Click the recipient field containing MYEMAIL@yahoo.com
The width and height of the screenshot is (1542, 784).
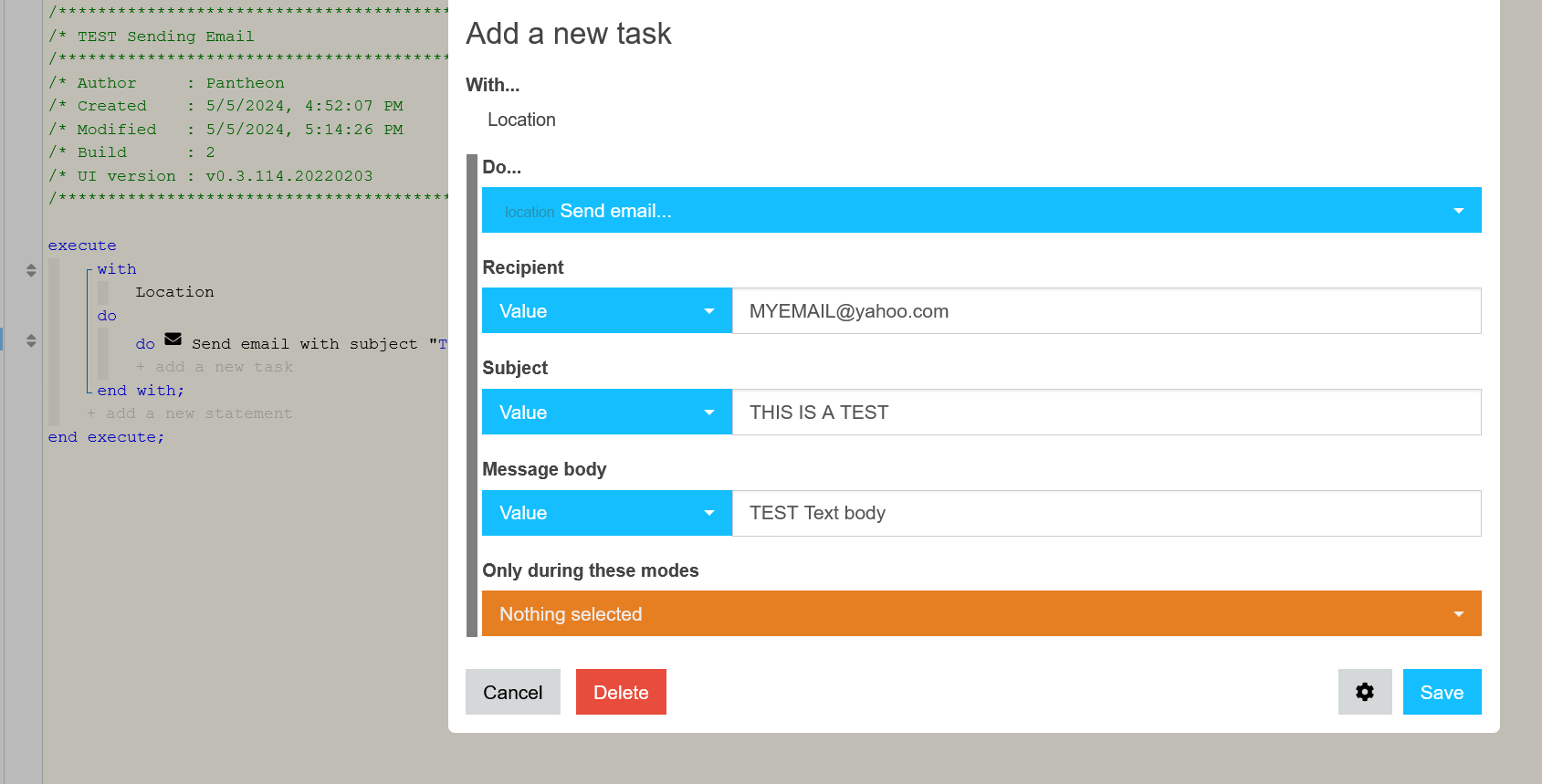1106,311
